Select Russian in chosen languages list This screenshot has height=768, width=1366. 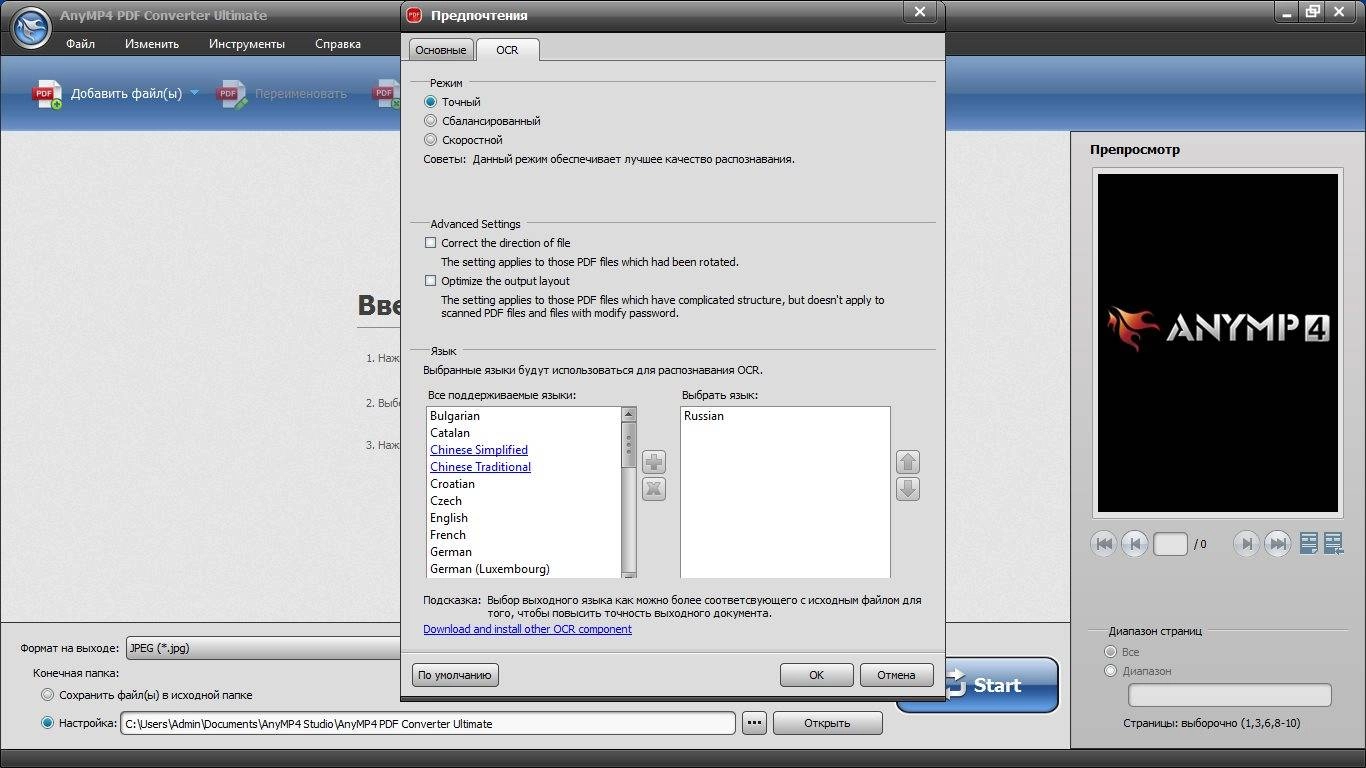point(704,416)
